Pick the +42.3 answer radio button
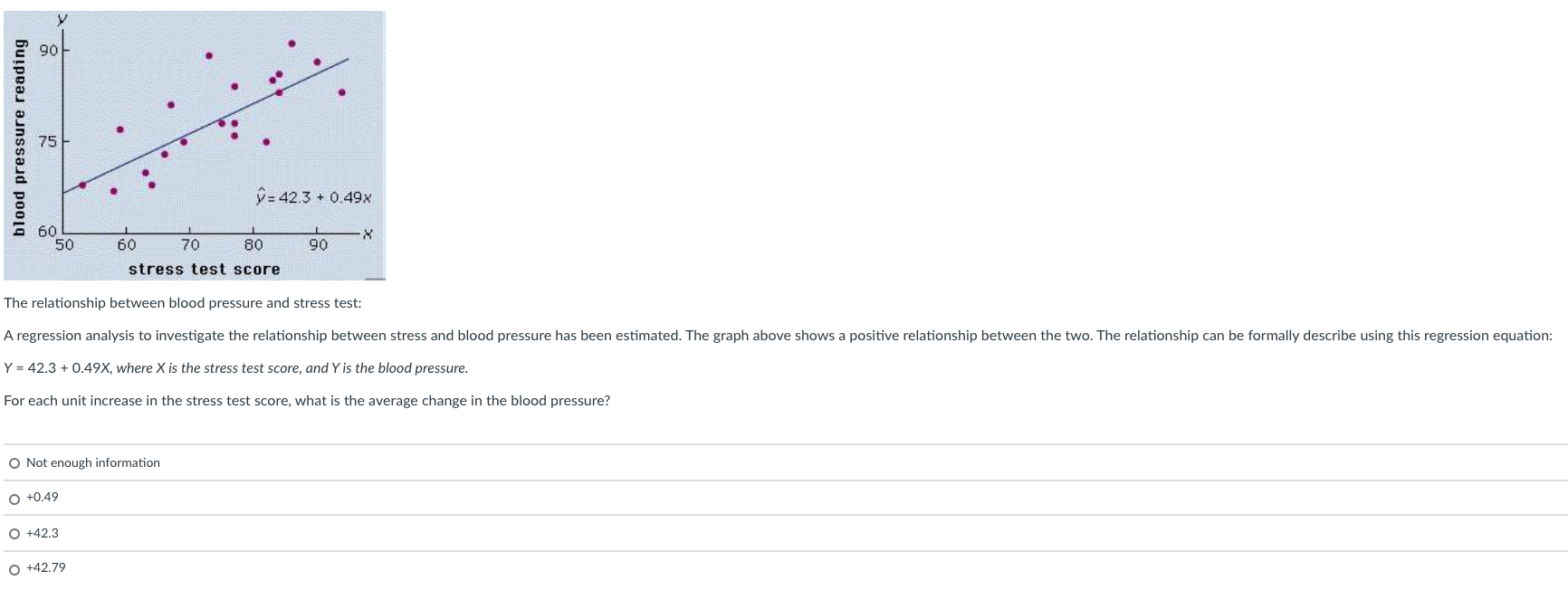This screenshot has width=1568, height=590. [14, 534]
